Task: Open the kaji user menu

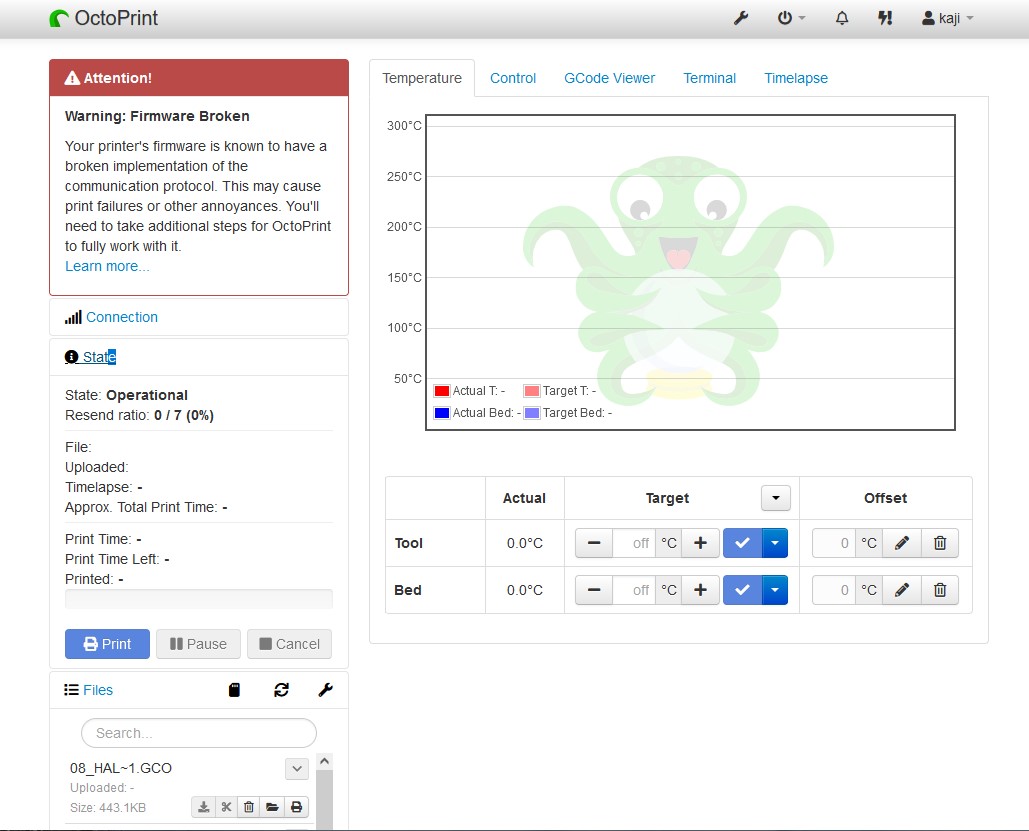Action: click(x=948, y=18)
